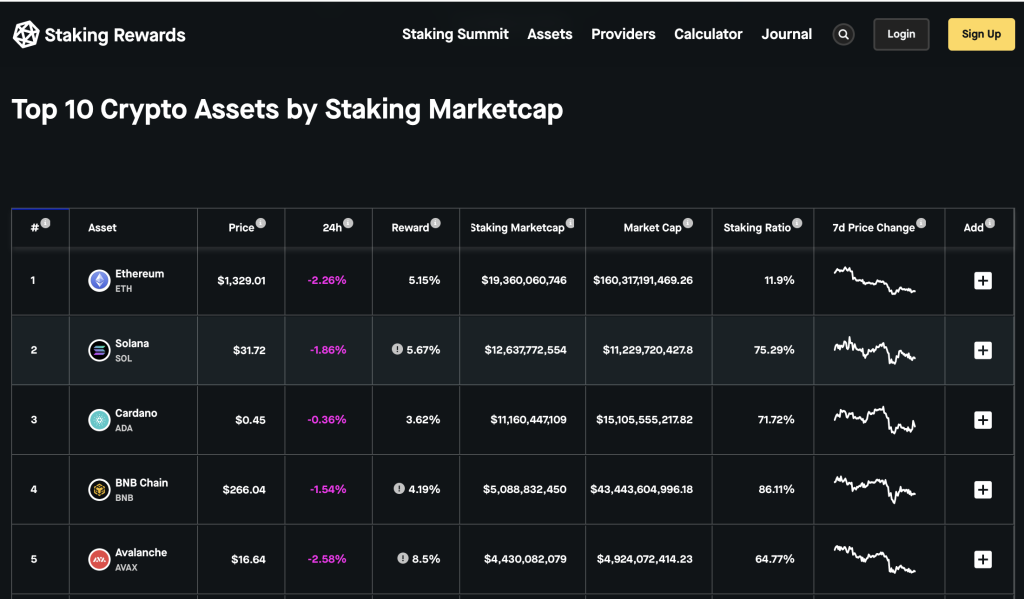Click Ethereum's reward value 5.15%
Screen dimensions: 1024x599
[424, 281]
